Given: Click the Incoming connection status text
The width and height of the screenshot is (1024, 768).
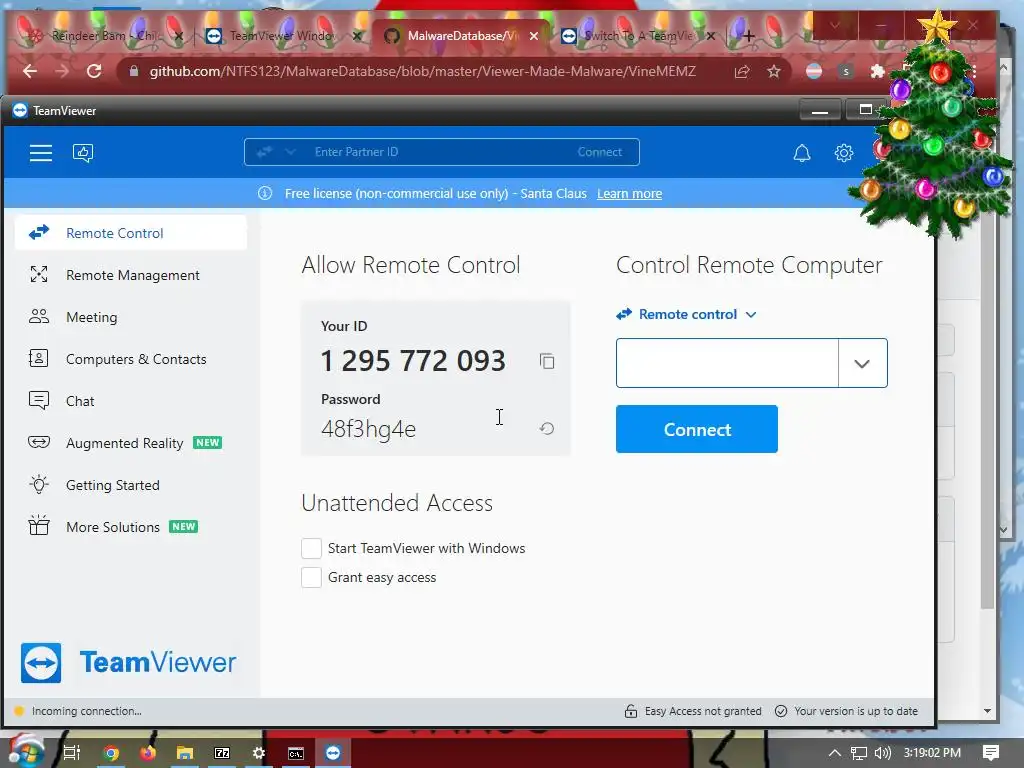Looking at the screenshot, I should tap(86, 711).
